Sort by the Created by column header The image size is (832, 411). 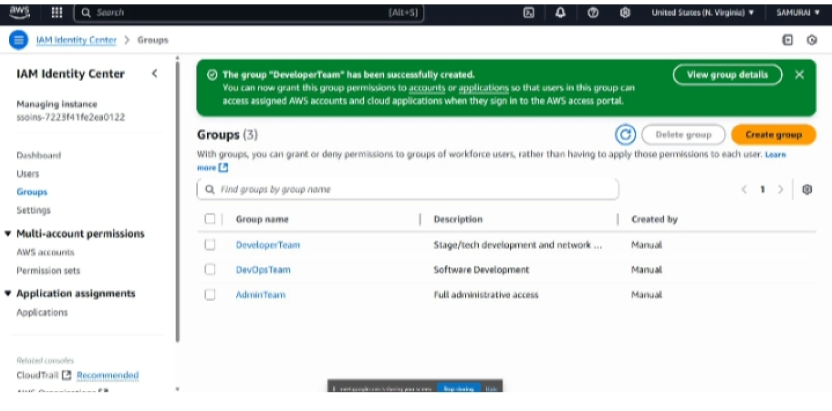(654, 219)
